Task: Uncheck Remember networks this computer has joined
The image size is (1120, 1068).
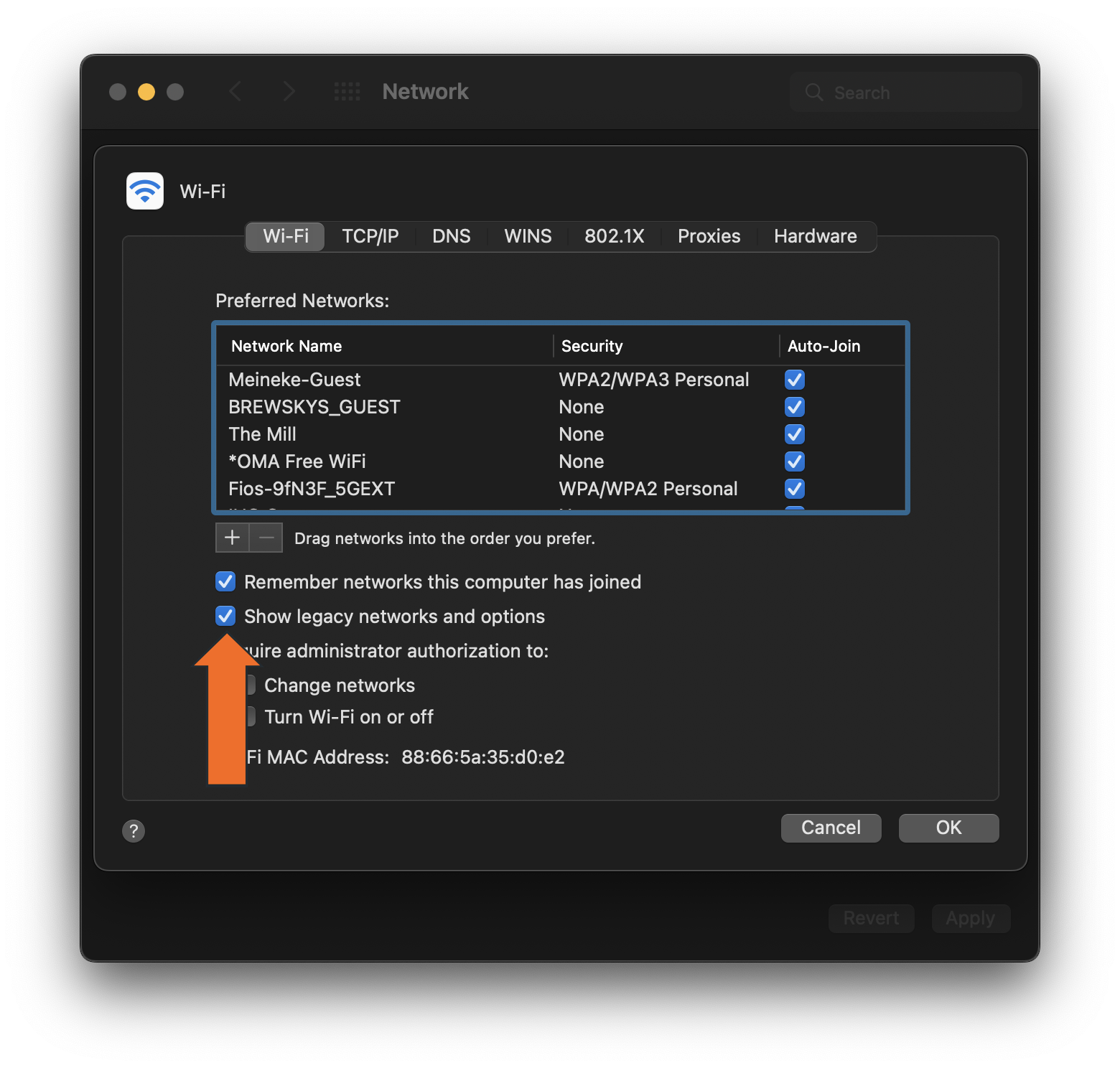Action: pyautogui.click(x=225, y=581)
